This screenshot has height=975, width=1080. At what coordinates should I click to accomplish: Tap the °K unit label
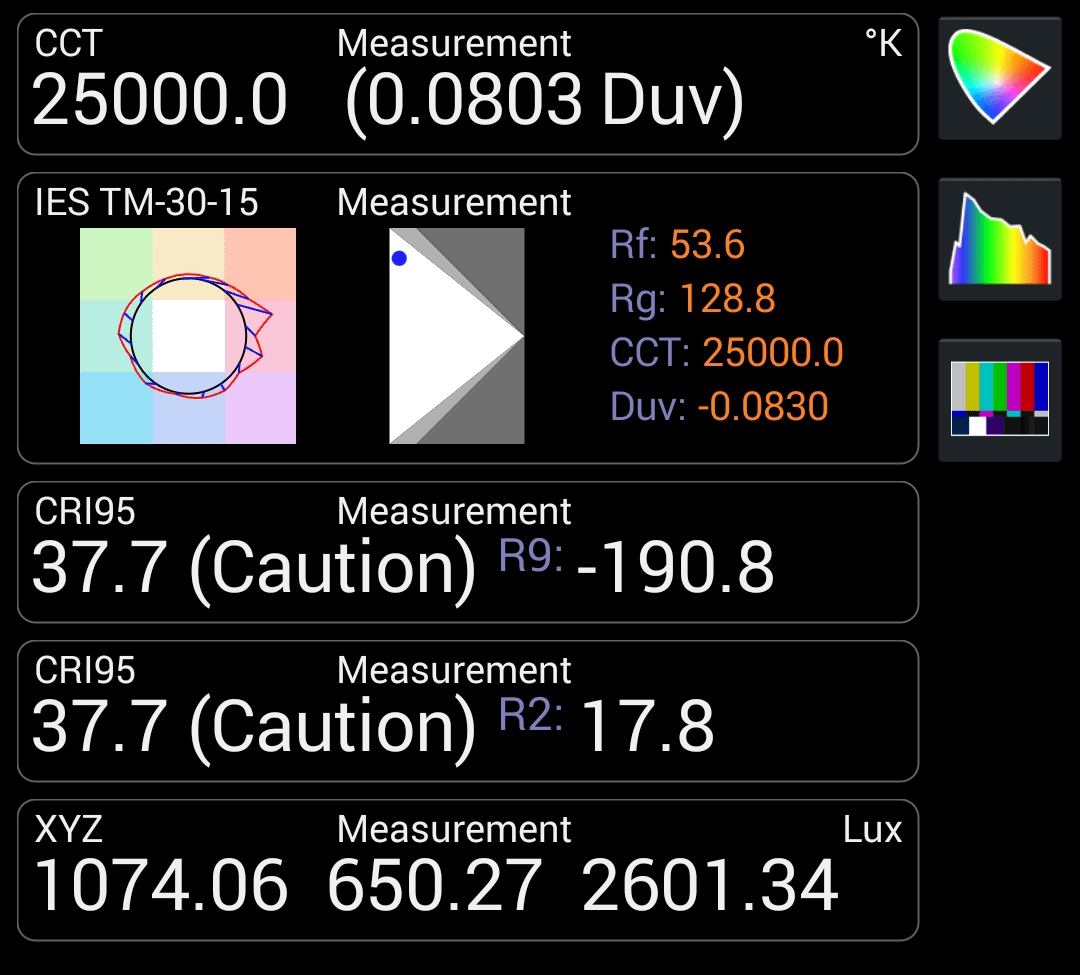click(x=883, y=44)
